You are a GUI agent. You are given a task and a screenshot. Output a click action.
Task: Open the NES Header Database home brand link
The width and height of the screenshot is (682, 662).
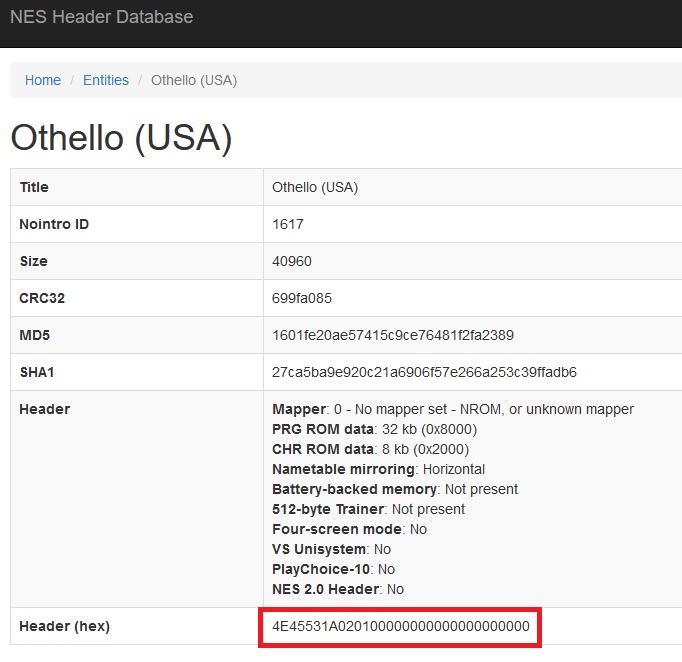coord(101,17)
